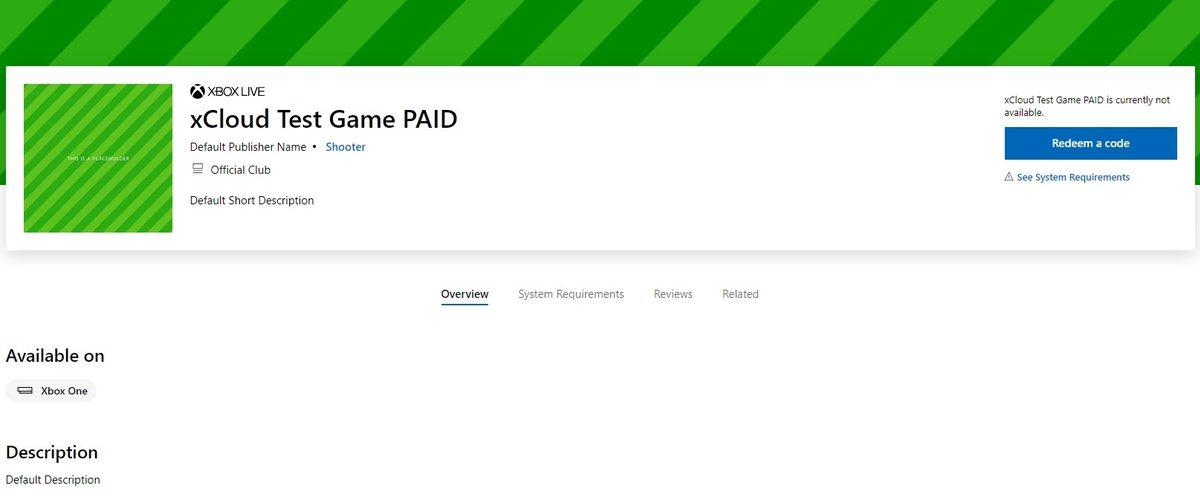The width and height of the screenshot is (1200, 497).
Task: Click the xCloud Test Game PAID title
Action: [x=323, y=119]
